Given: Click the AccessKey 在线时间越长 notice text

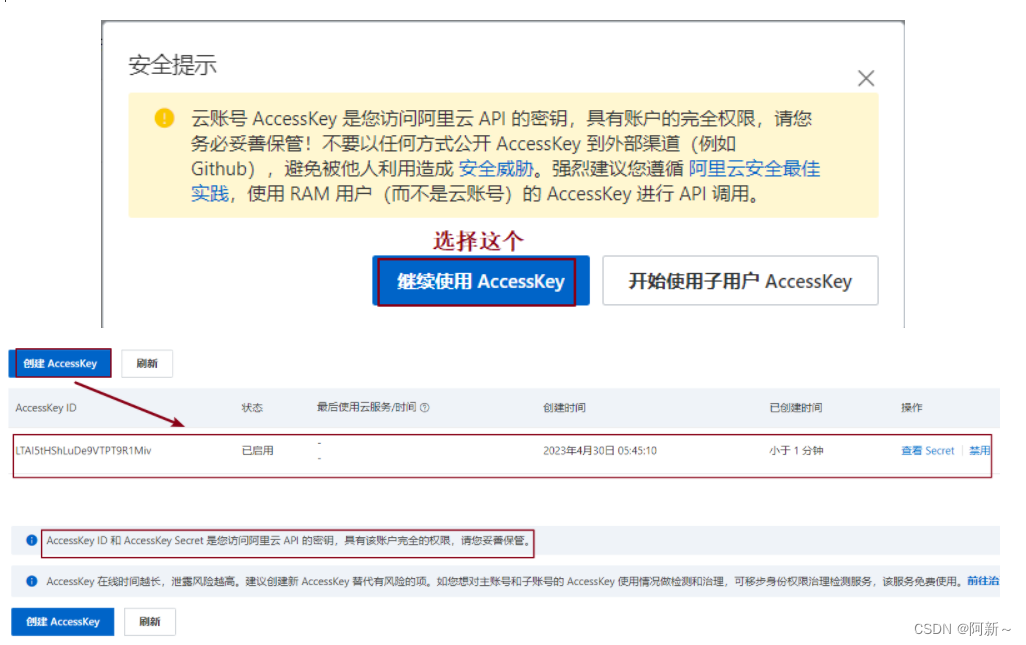Looking at the screenshot, I should pos(504,581).
